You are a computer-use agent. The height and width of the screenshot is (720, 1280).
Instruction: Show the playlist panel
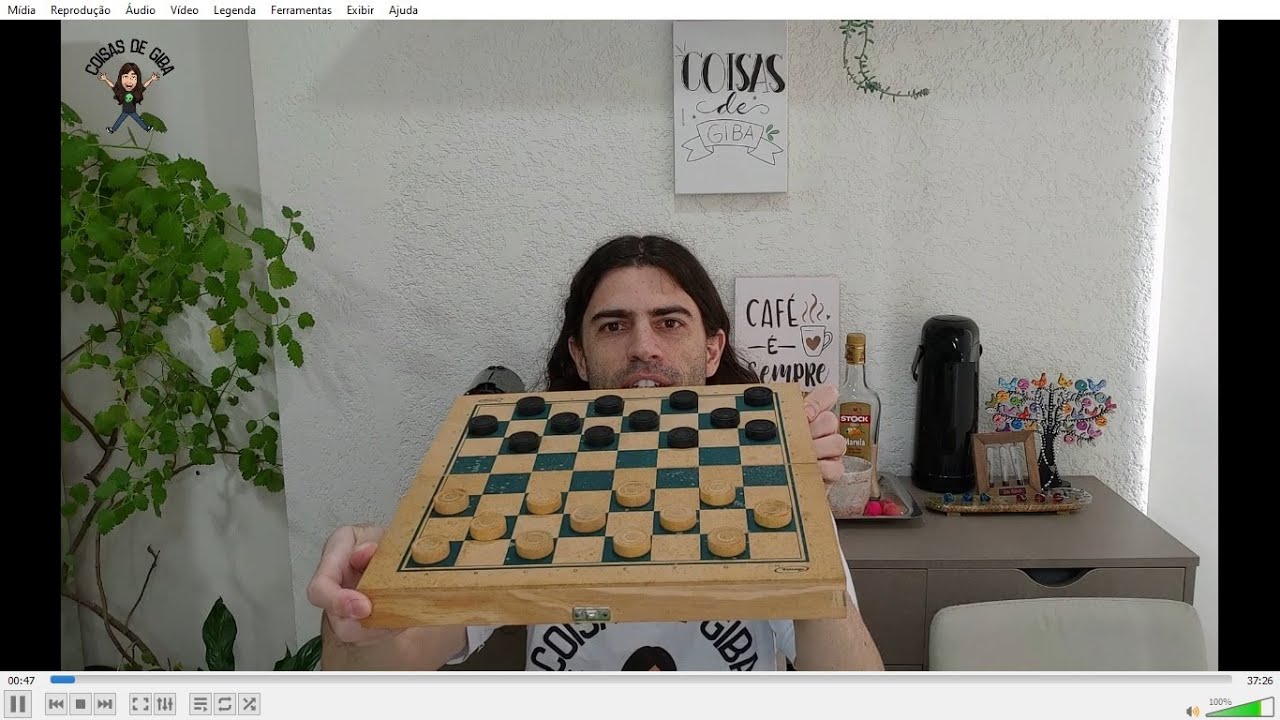(x=201, y=704)
